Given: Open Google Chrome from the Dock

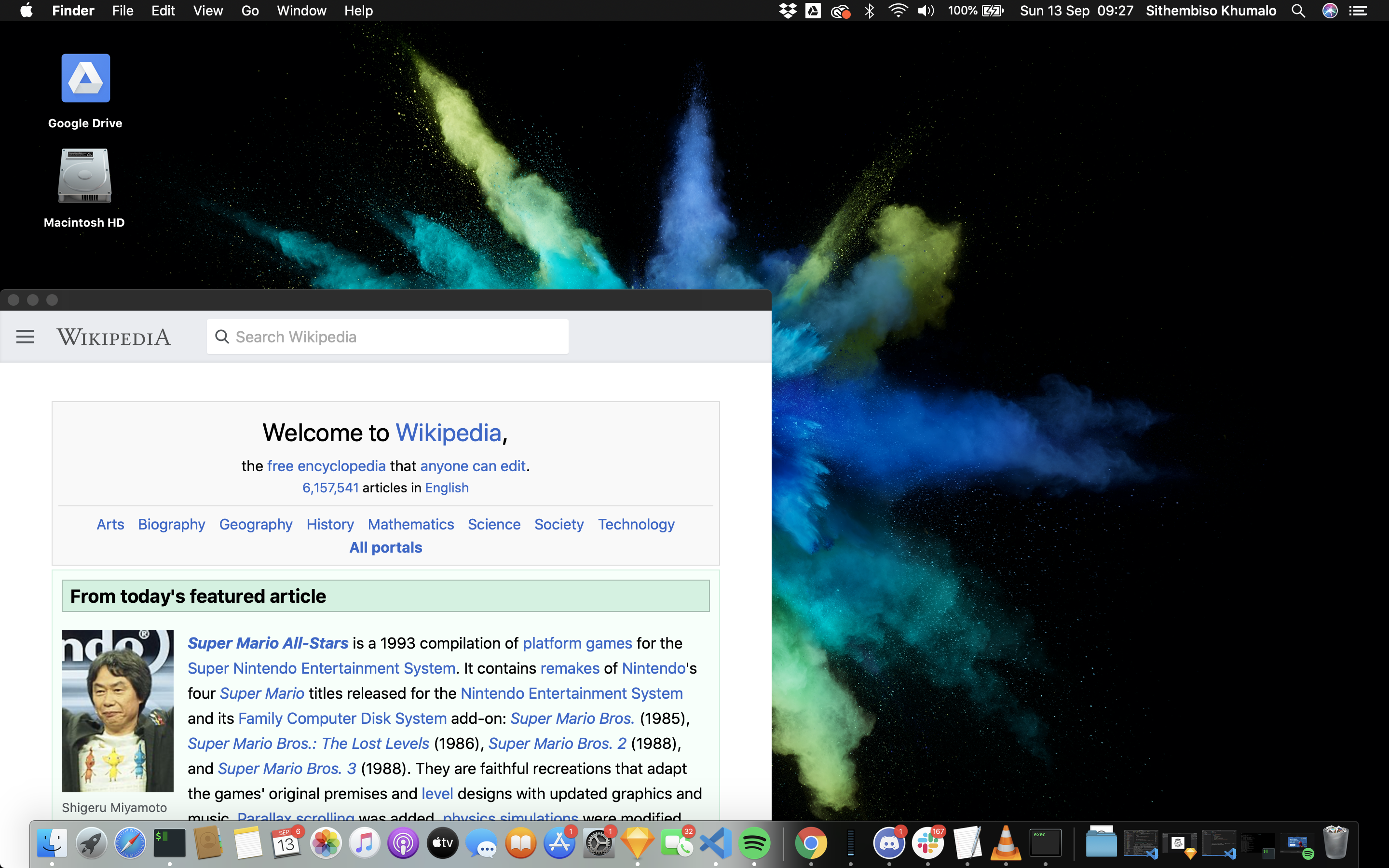Looking at the screenshot, I should (x=811, y=843).
